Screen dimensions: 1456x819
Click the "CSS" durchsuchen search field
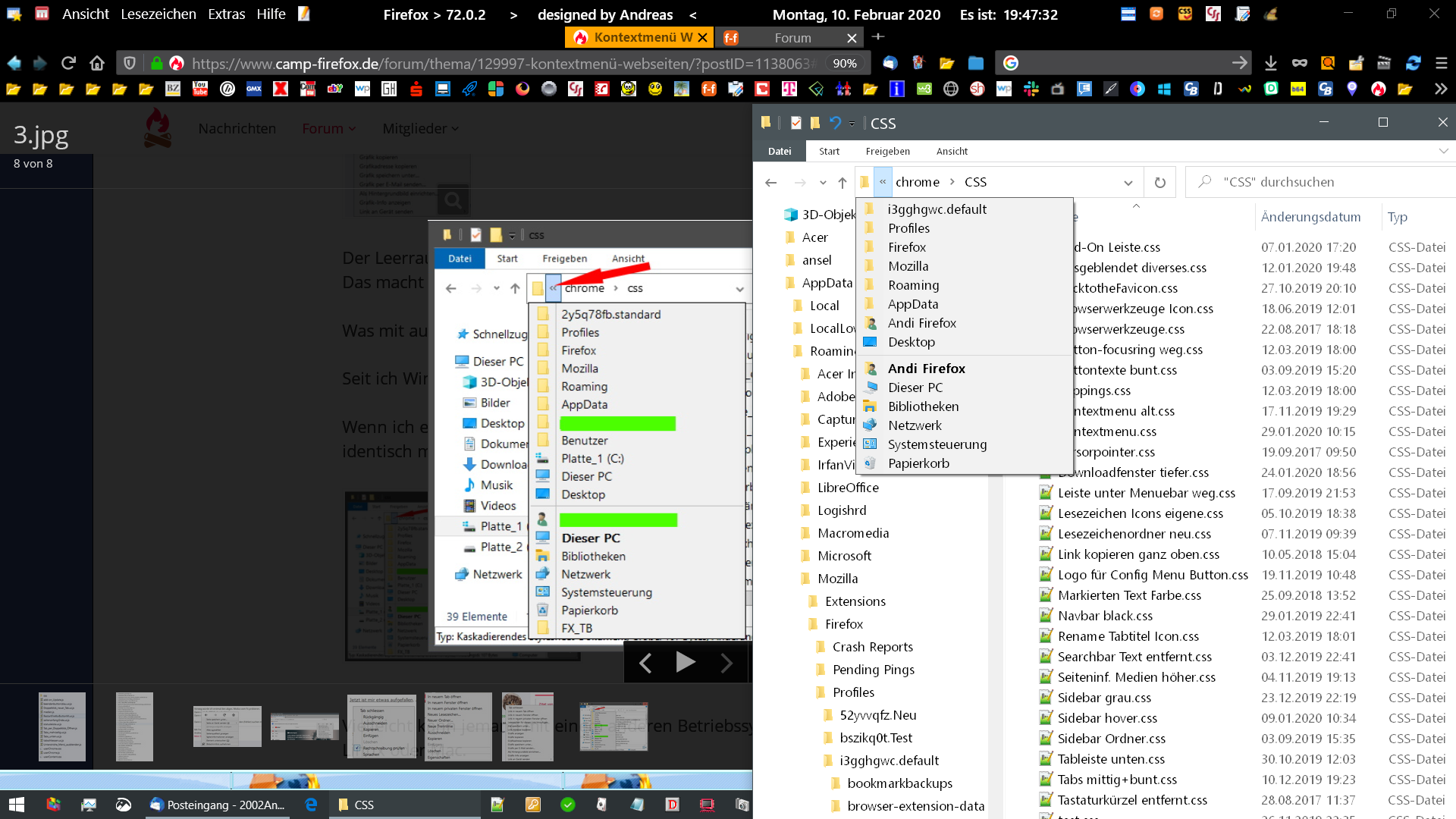pos(1319,182)
